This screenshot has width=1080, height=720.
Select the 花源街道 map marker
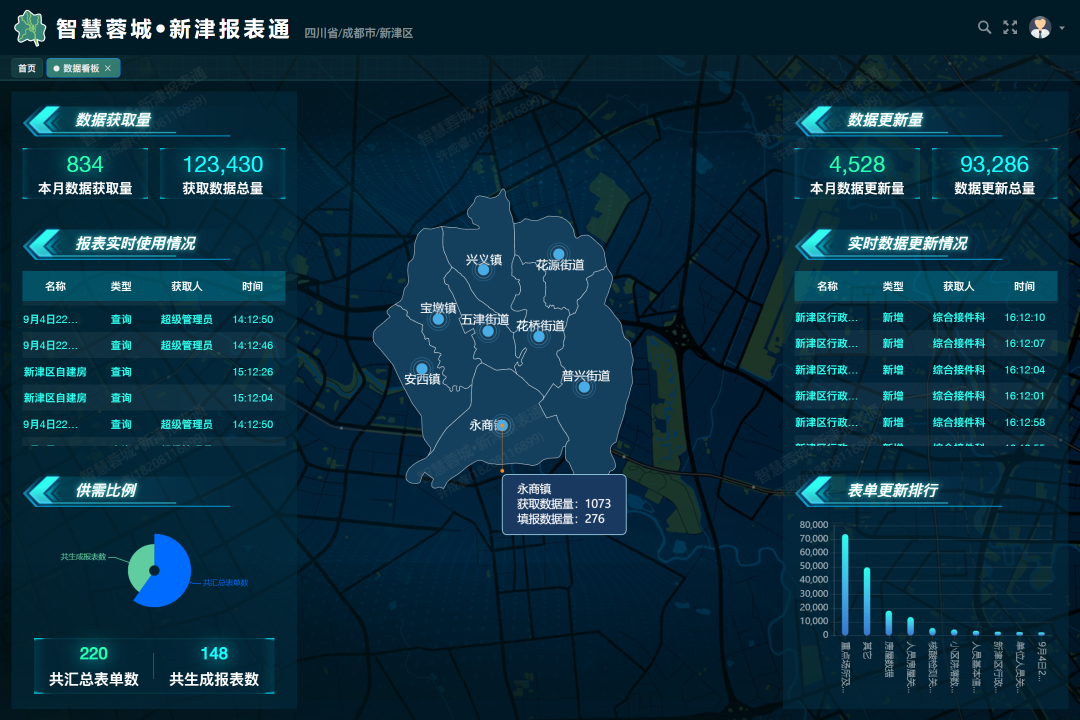pos(558,254)
